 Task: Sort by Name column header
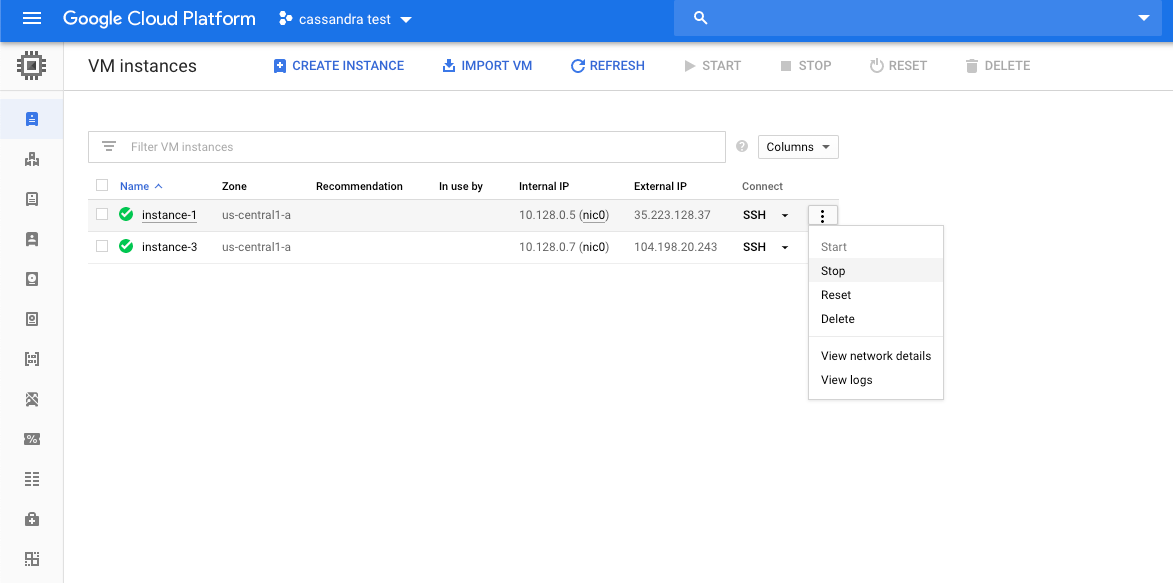141,186
